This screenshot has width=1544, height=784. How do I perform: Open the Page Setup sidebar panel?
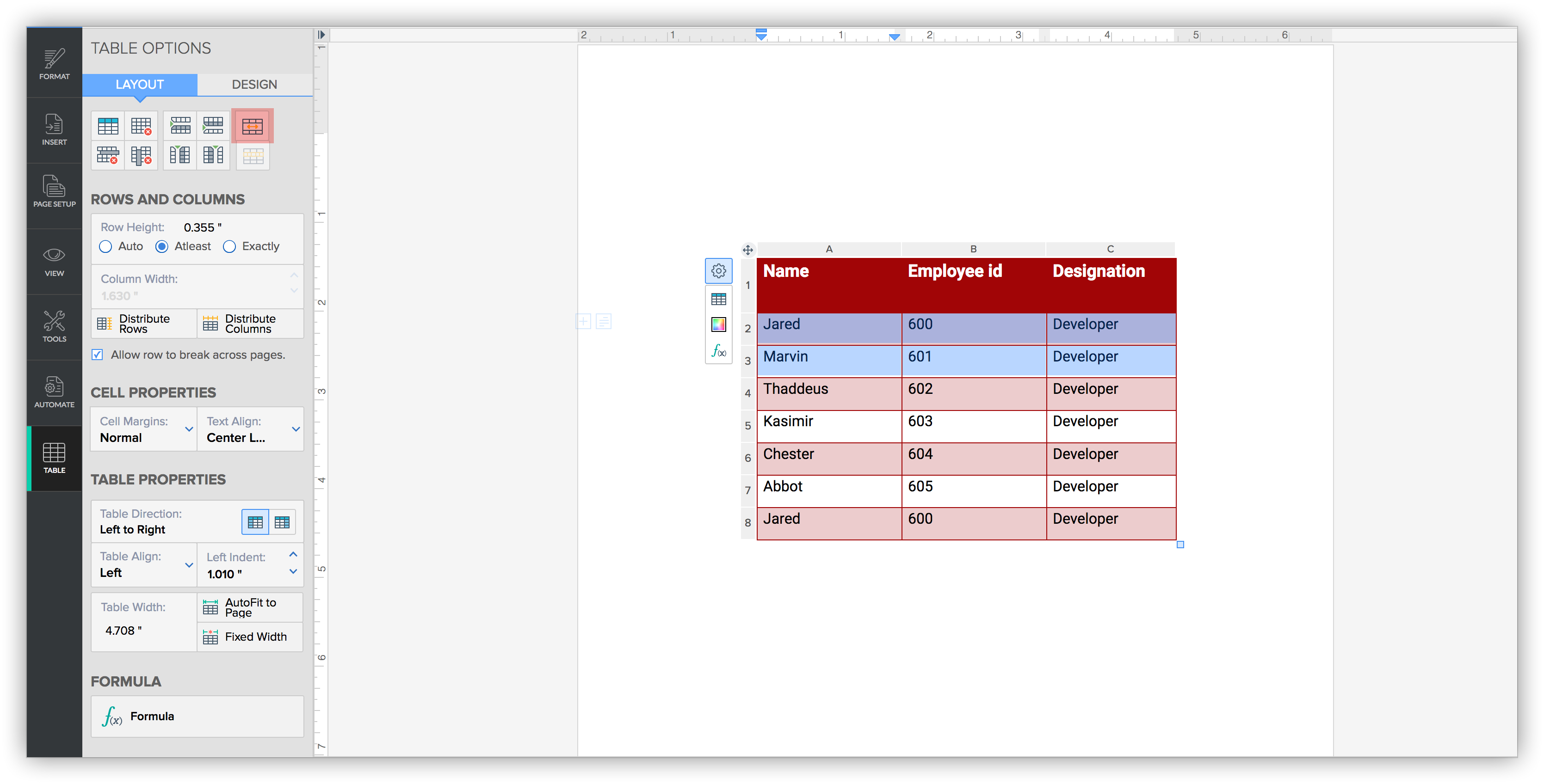pyautogui.click(x=54, y=191)
